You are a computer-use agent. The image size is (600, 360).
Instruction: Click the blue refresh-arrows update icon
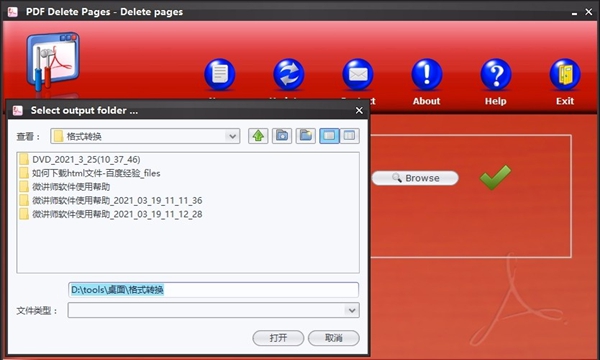[289, 75]
